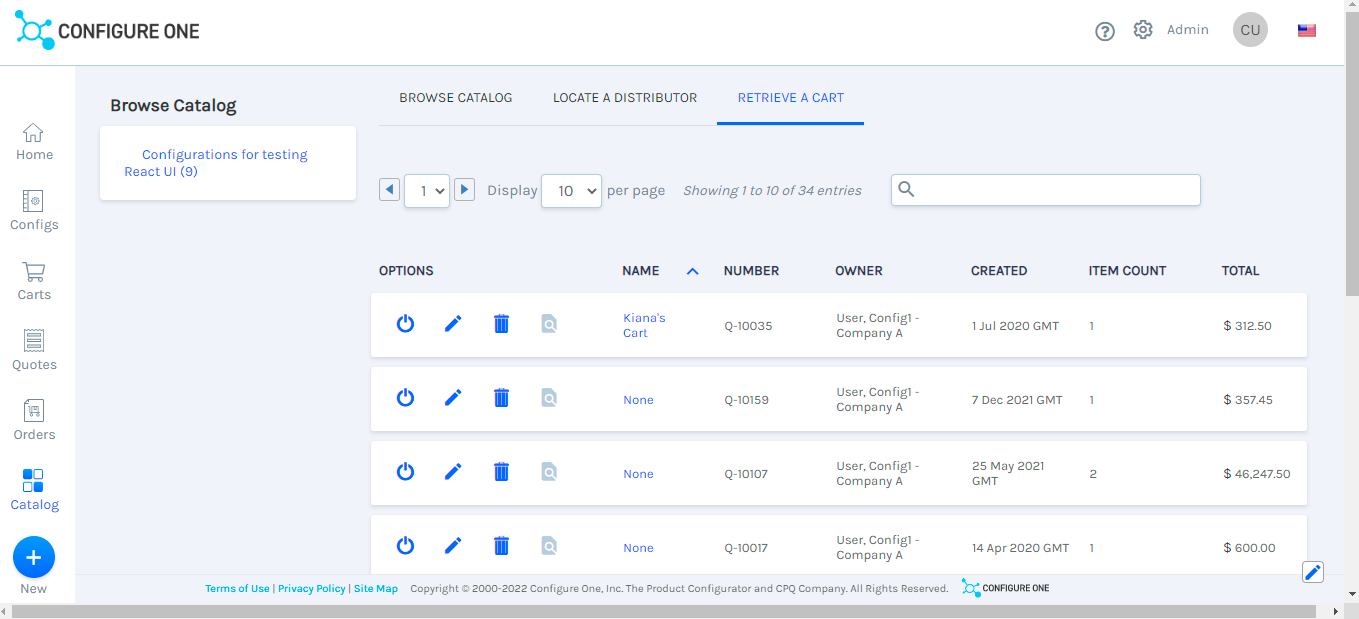This screenshot has width=1359, height=619.
Task: Go to Home in the sidebar
Action: [x=34, y=141]
